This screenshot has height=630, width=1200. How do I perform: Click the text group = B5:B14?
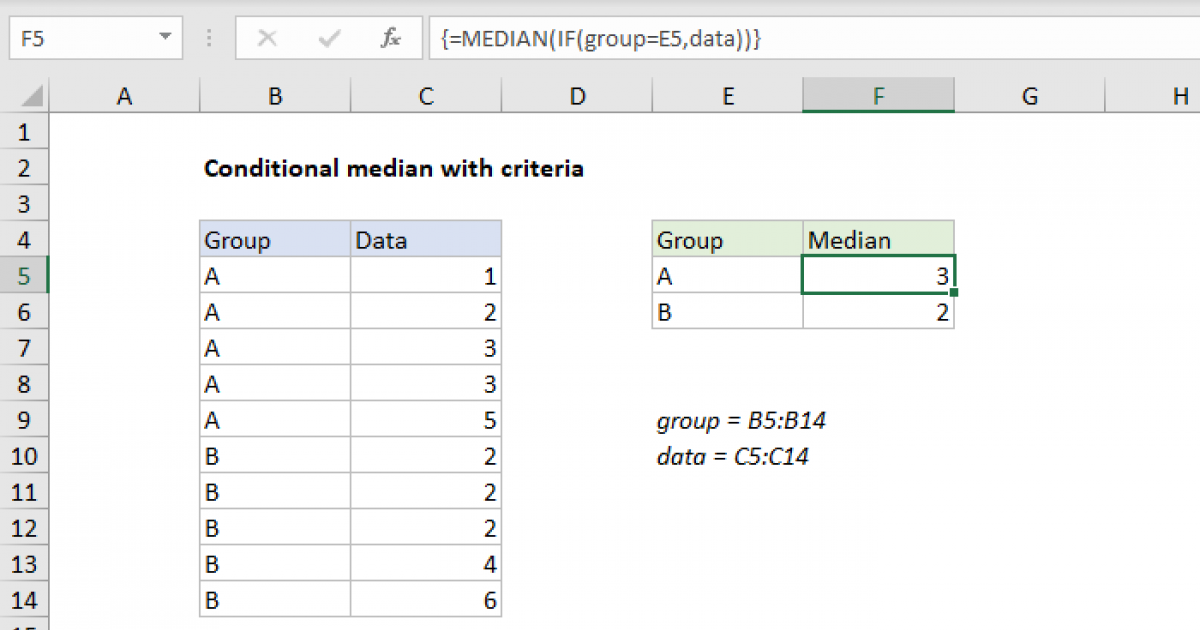(740, 420)
